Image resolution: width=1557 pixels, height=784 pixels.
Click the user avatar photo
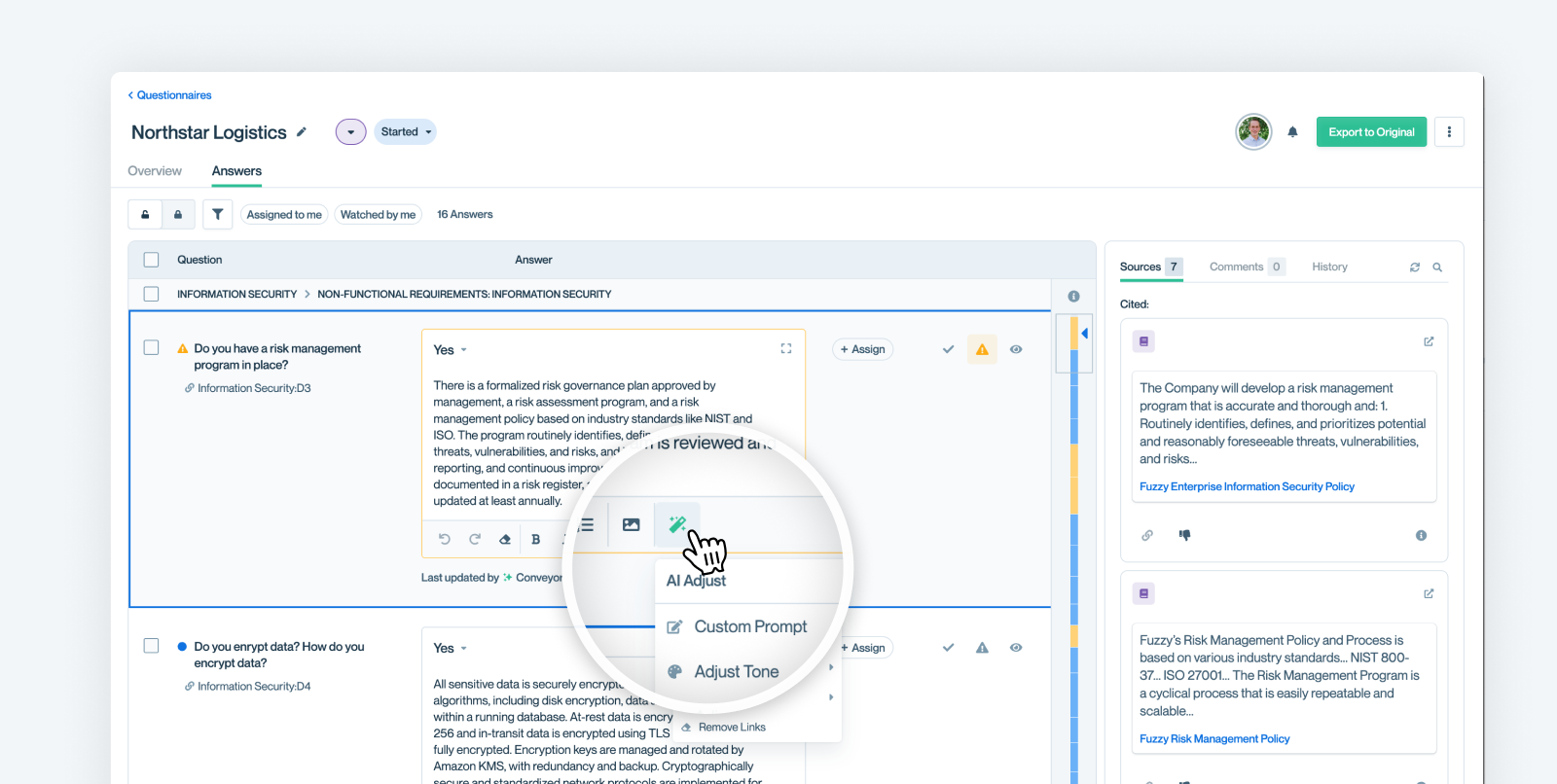1253,131
